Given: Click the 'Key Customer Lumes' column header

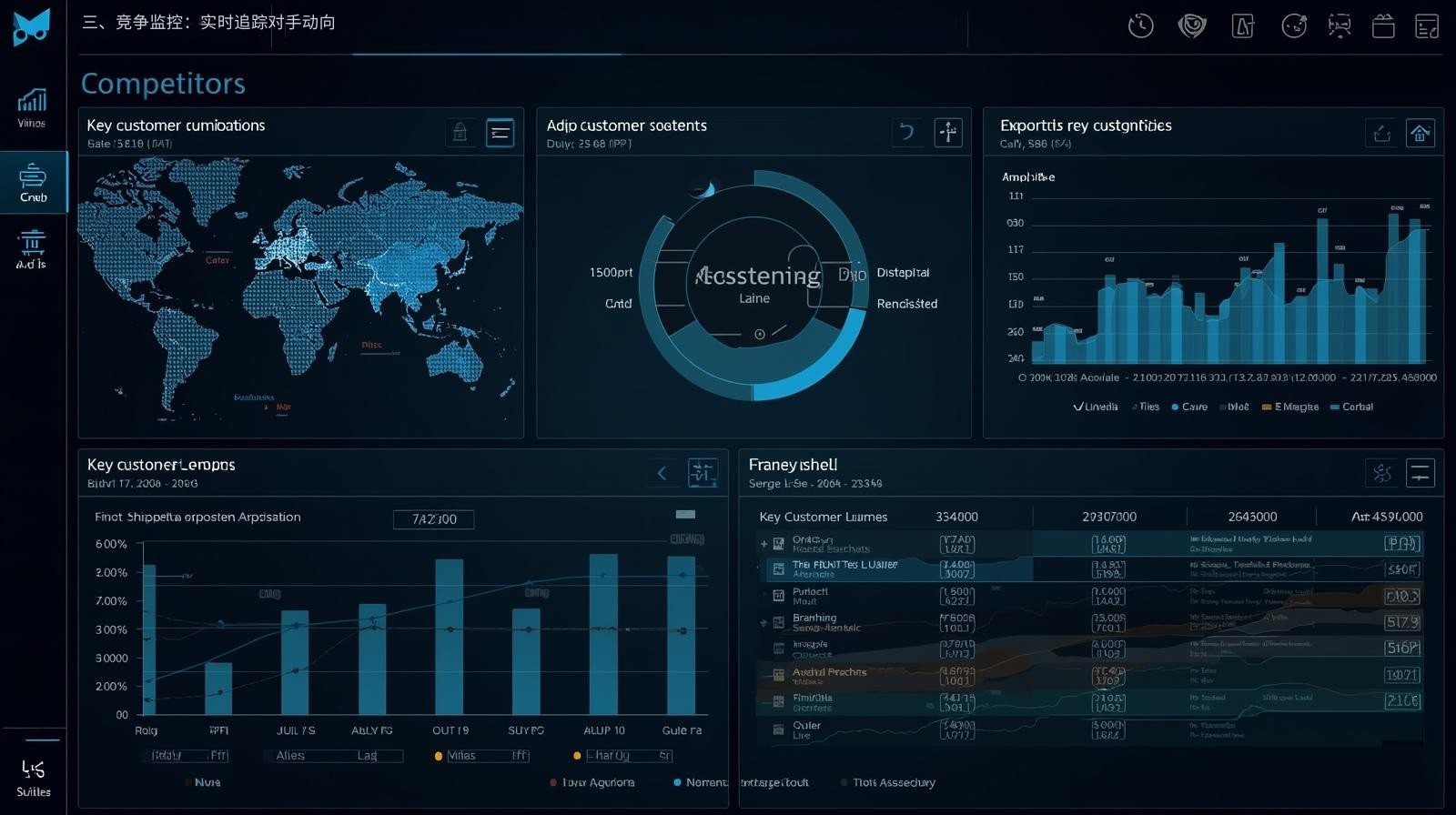Looking at the screenshot, I should [x=823, y=517].
